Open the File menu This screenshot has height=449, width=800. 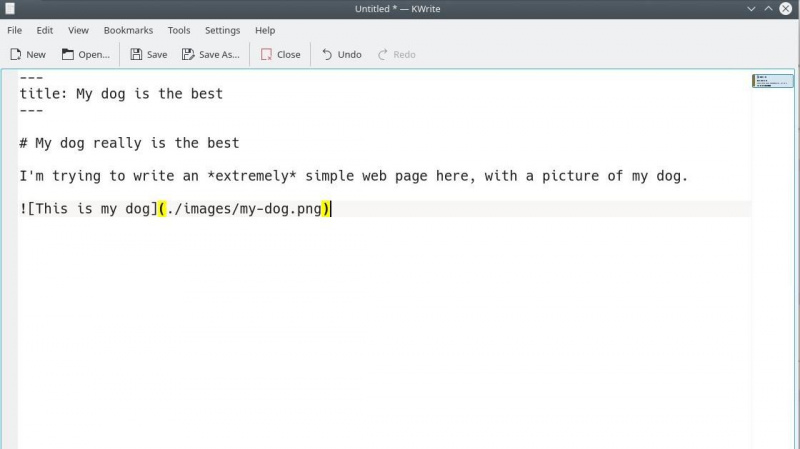pyautogui.click(x=14, y=30)
